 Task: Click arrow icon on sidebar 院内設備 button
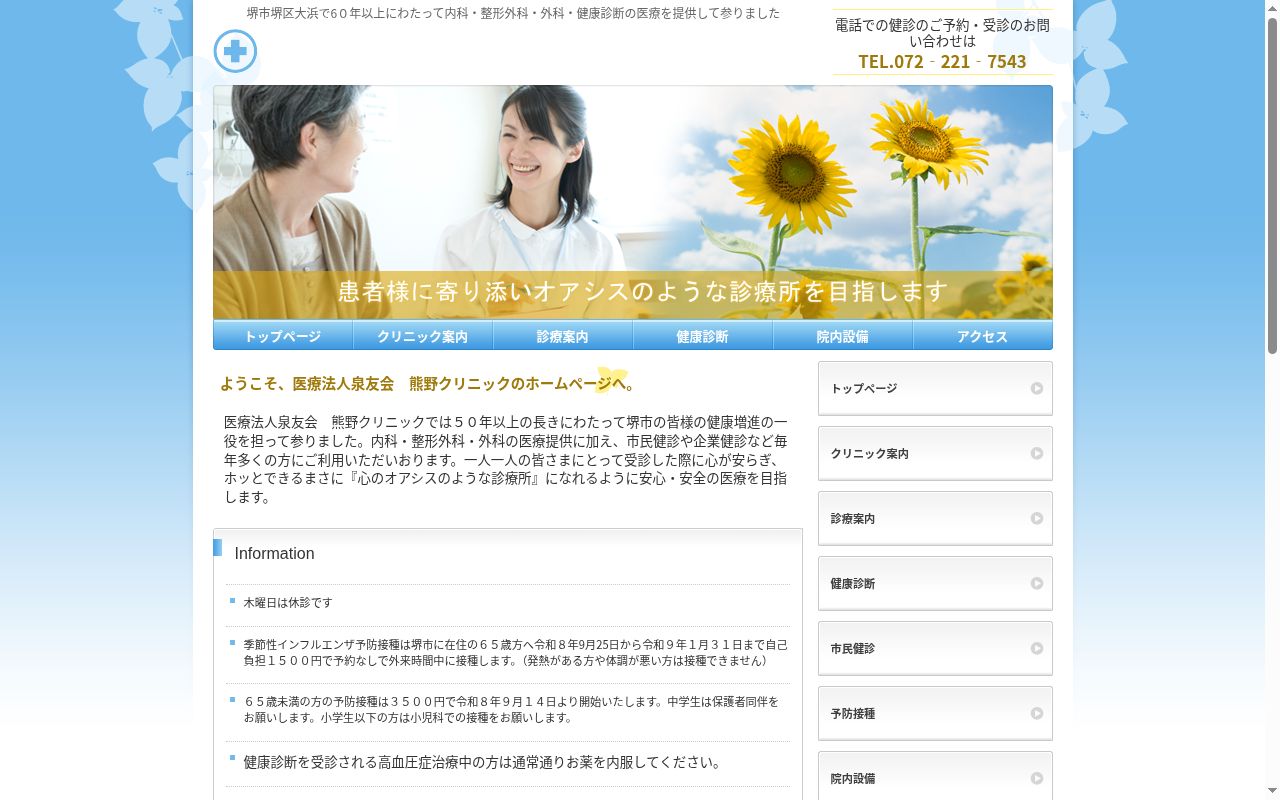tap(1037, 778)
